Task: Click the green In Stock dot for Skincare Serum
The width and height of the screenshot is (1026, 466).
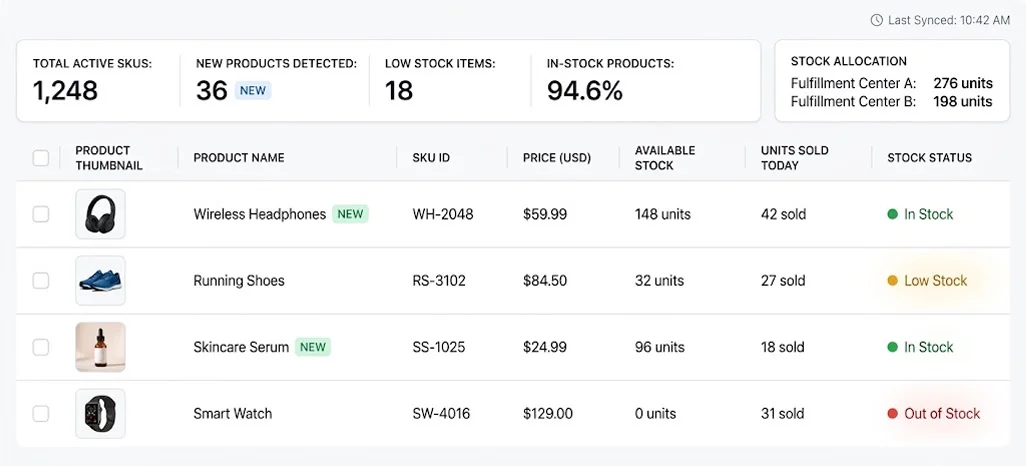Action: [893, 347]
